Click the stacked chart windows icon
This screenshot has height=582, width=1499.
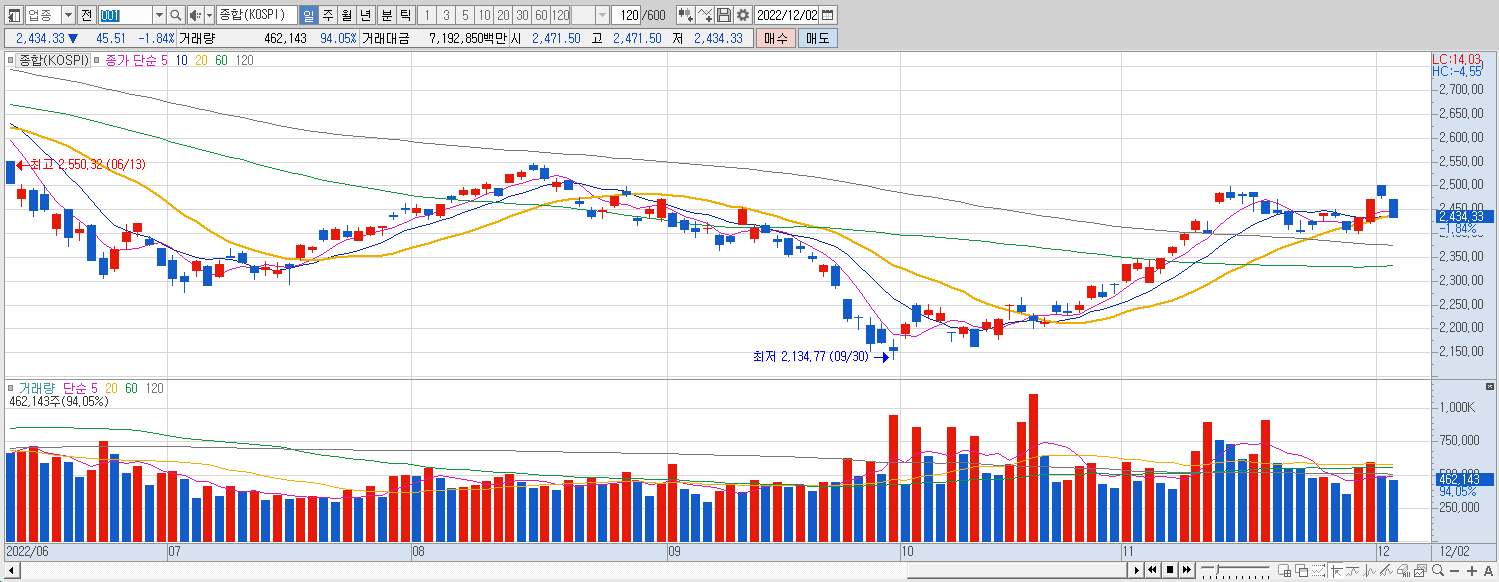(1420, 570)
